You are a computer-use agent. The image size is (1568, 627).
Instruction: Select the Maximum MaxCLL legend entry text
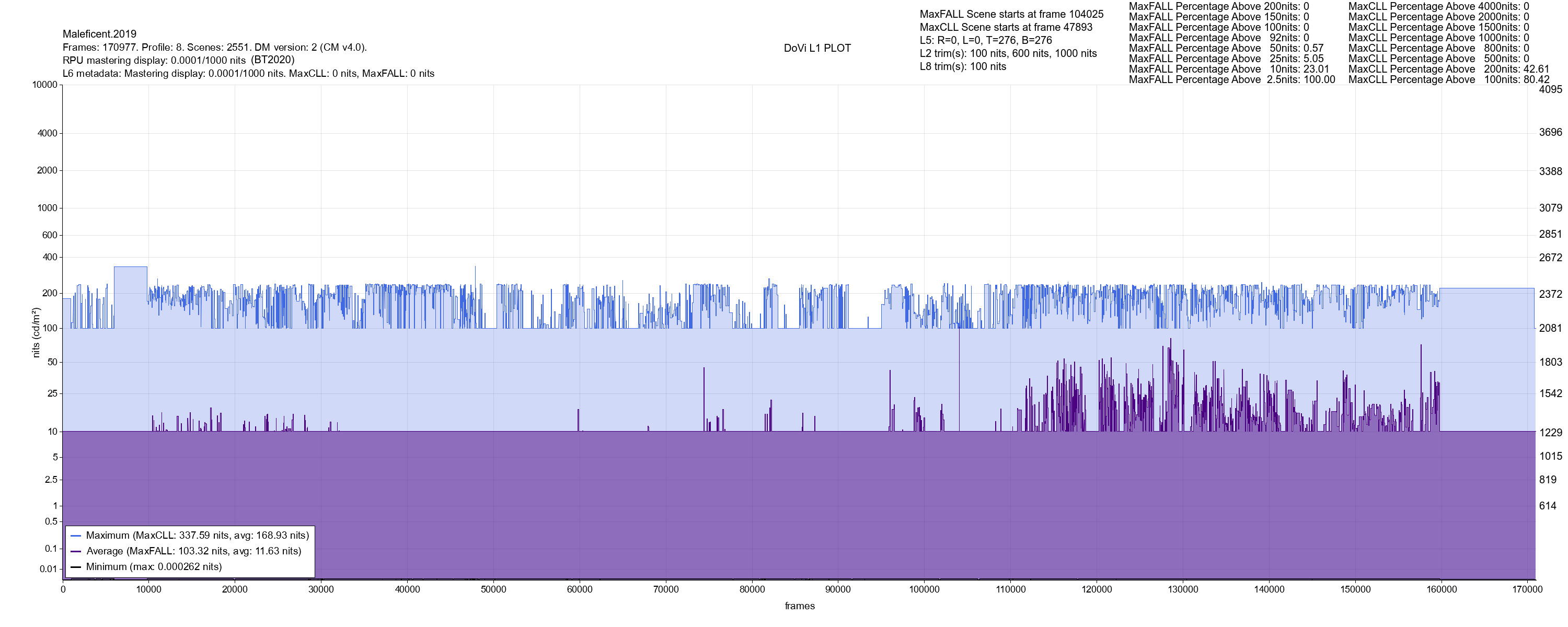[197, 536]
